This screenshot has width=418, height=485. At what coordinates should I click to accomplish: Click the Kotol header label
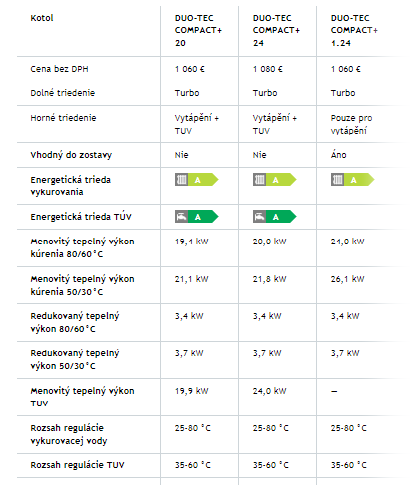click(x=42, y=18)
